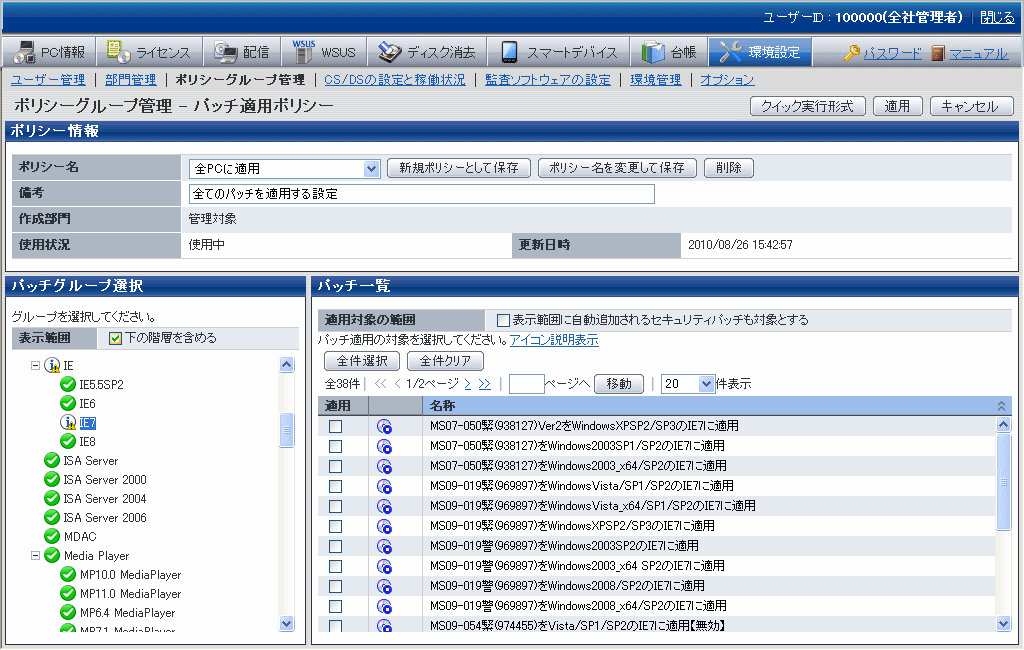Open the ライセンス license icon
Viewport: 1024px width, 650px height.
pyautogui.click(x=119, y=52)
